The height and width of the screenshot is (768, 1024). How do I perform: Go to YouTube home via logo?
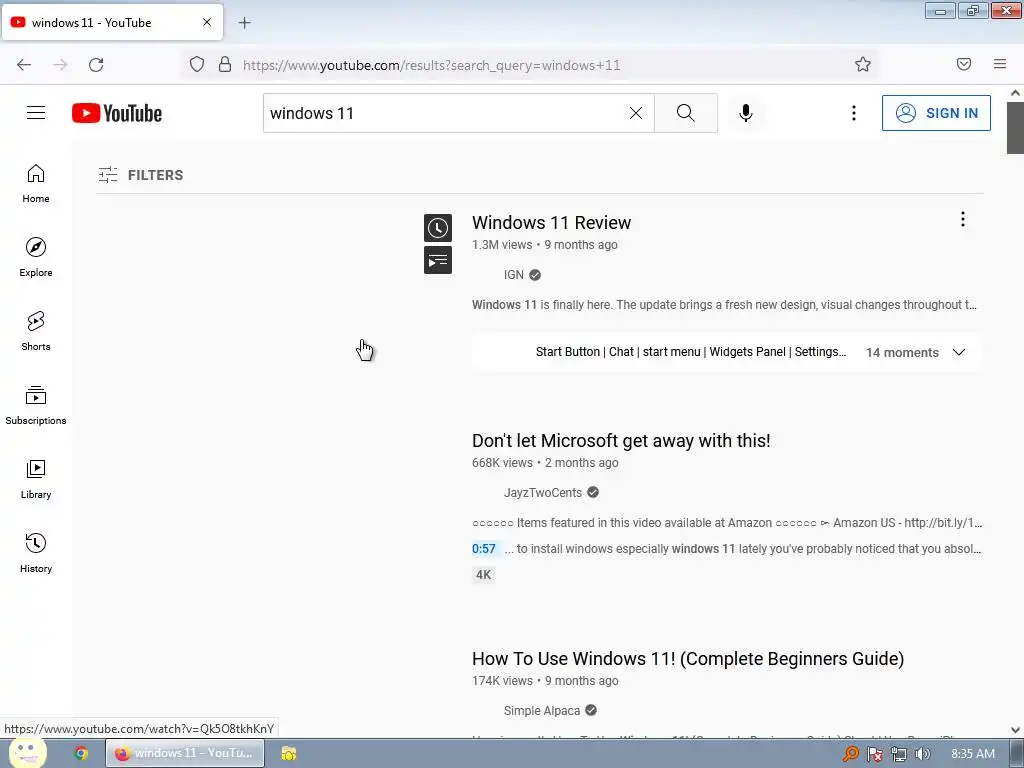click(117, 113)
